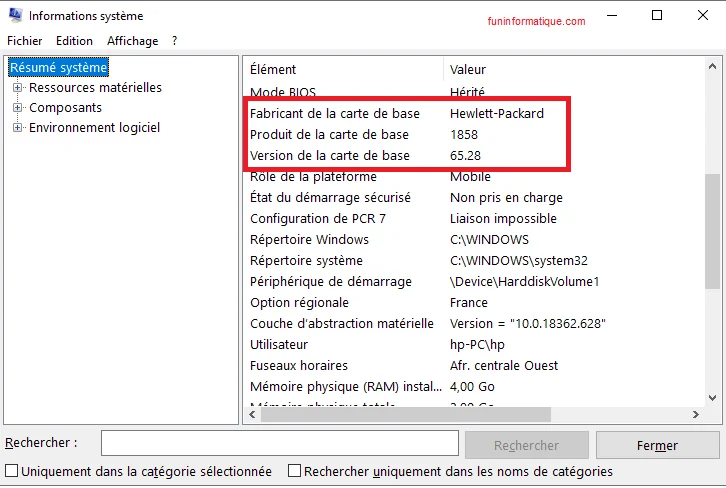
Task: Select the Version = "10.0.18362.628" value
Action: click(528, 324)
